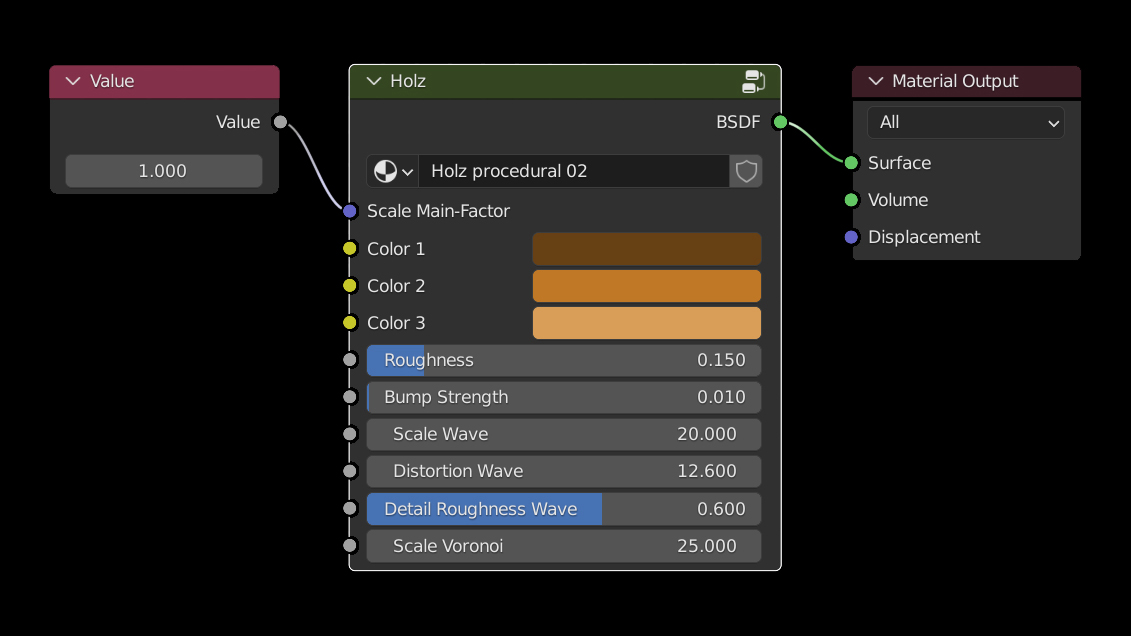The image size is (1131, 636).
Task: Click the node group edit icon on Holz
Action: (754, 81)
